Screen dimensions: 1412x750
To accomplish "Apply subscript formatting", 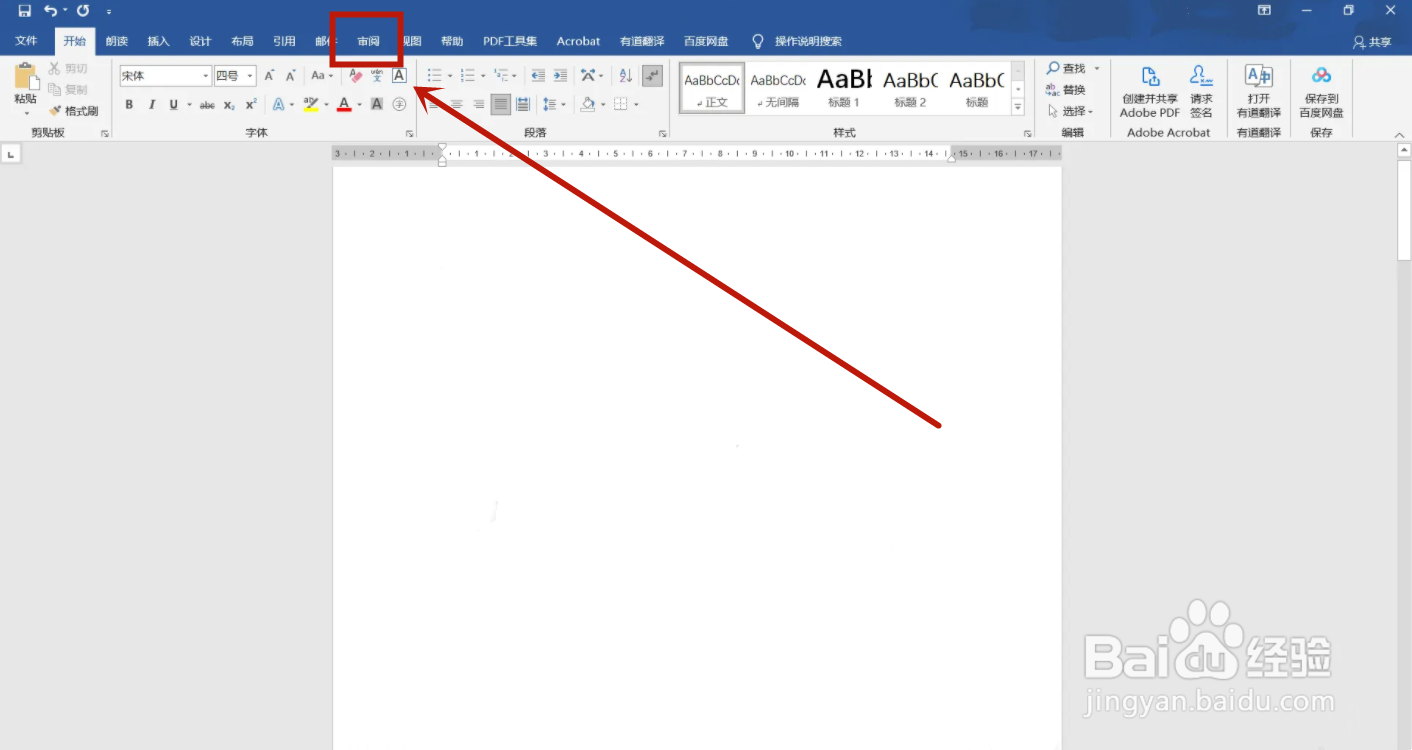I will pos(229,105).
